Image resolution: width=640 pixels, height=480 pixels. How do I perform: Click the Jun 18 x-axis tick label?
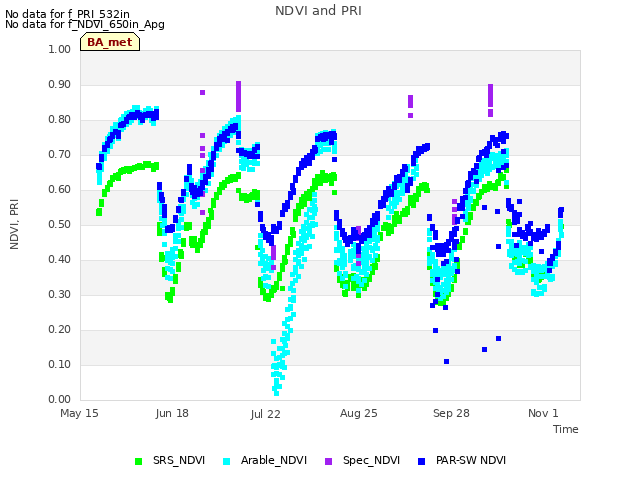[x=172, y=413]
